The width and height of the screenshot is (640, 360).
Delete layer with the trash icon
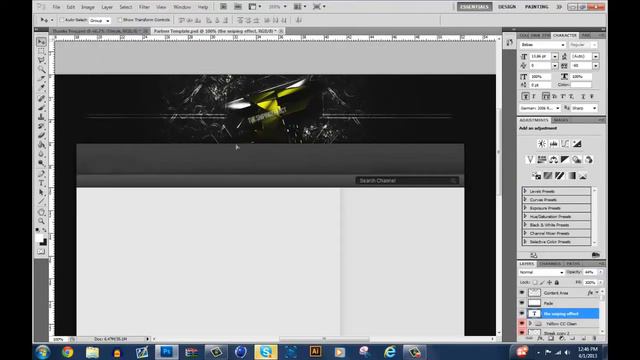tap(594, 338)
